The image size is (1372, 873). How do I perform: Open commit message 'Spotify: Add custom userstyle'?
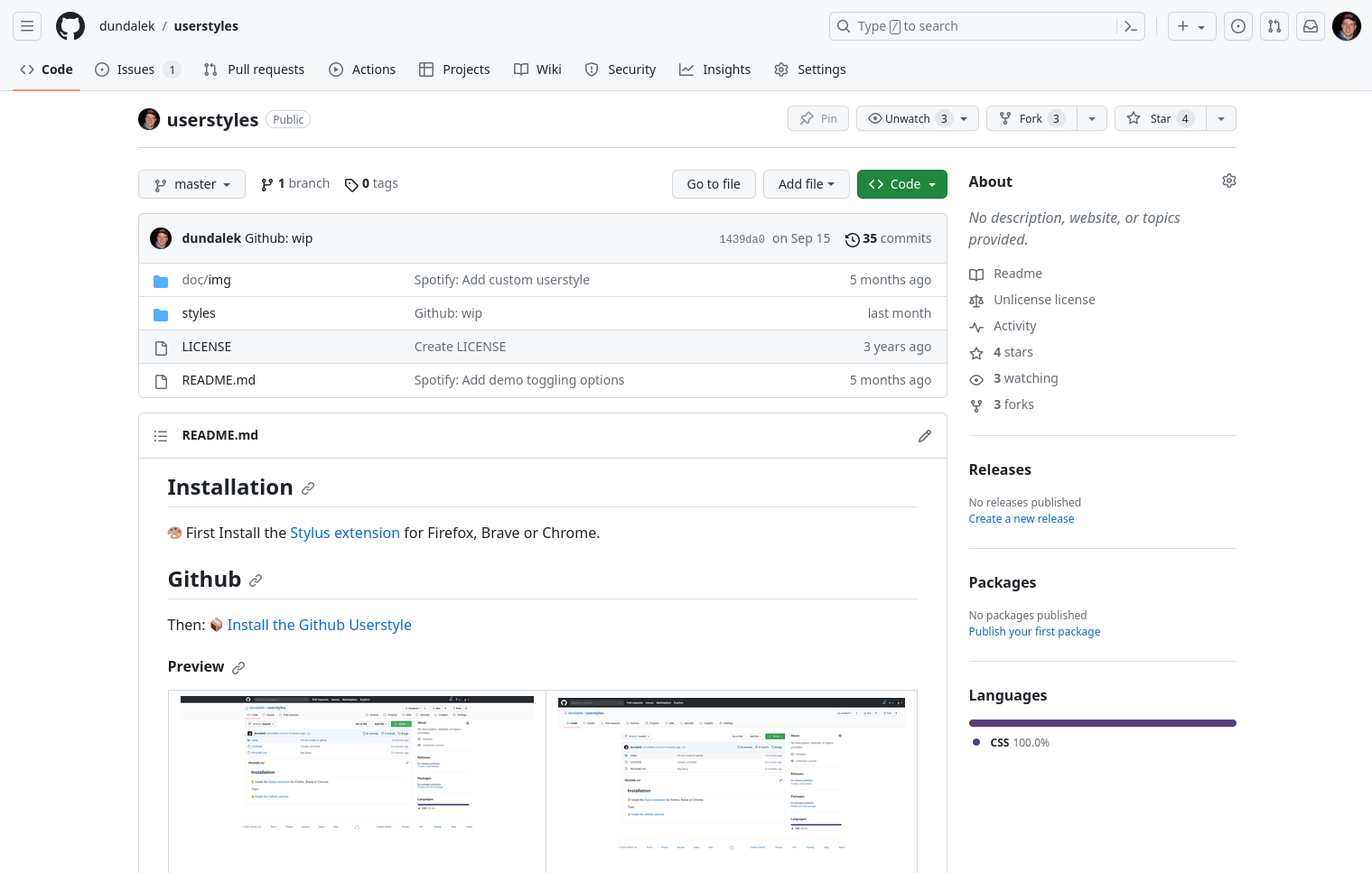coord(502,280)
